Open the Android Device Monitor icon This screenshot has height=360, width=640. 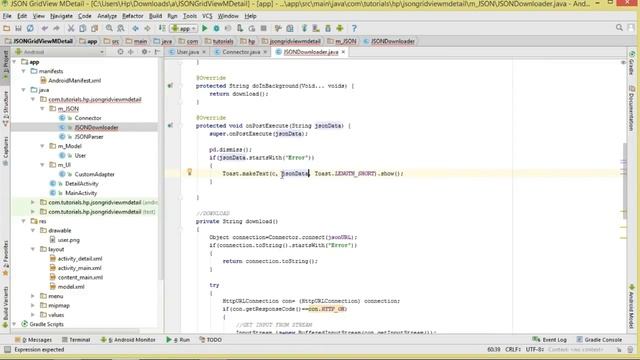[340, 28]
